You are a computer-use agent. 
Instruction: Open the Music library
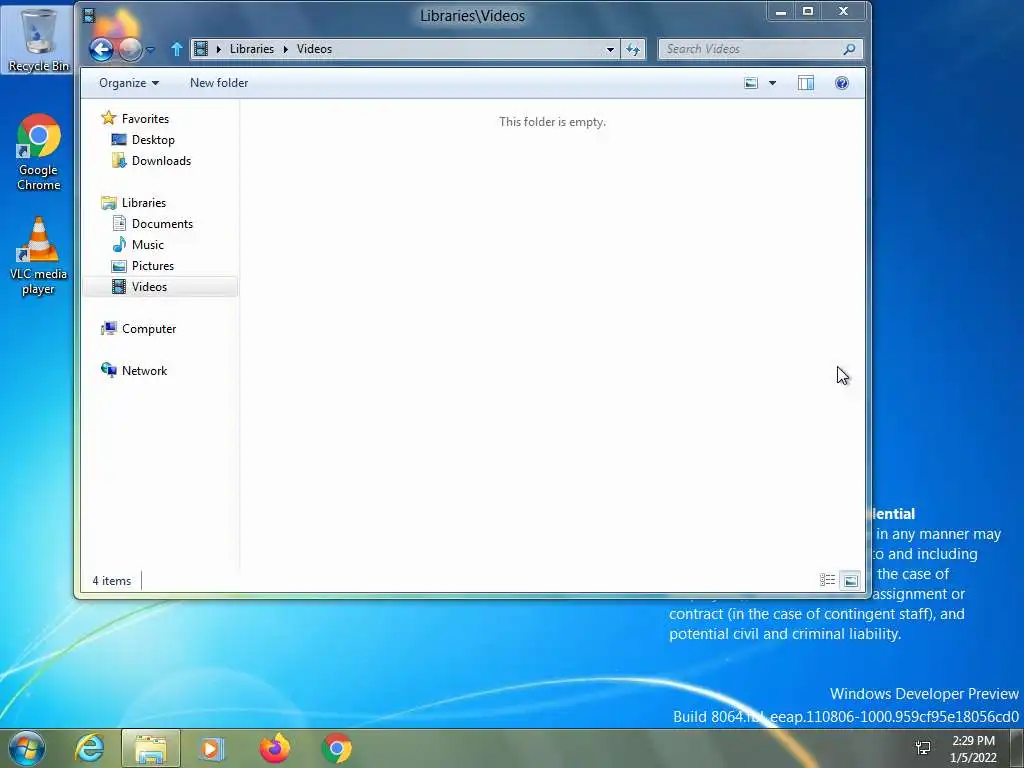tap(148, 244)
